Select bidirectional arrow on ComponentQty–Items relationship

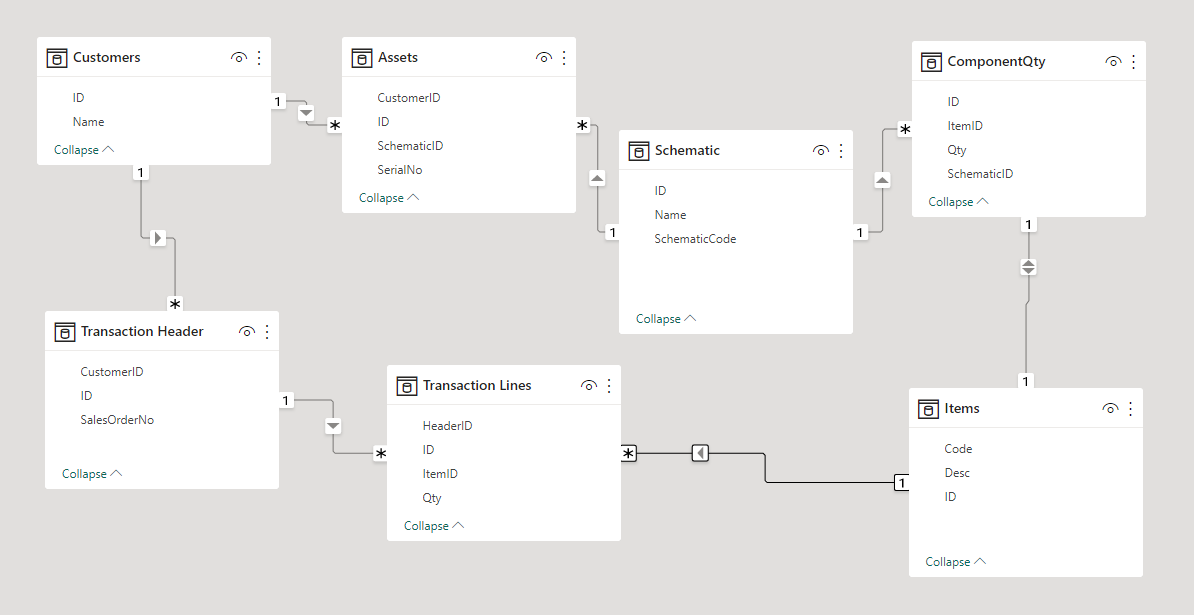[1028, 267]
